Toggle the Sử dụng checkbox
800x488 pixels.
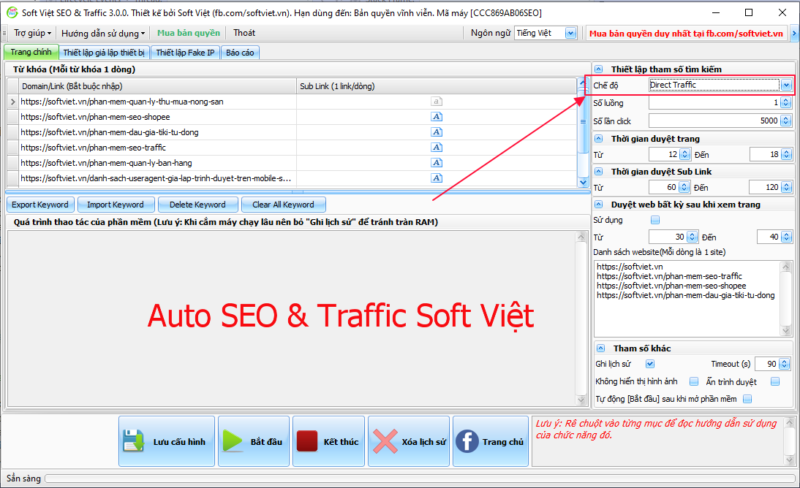pos(655,220)
